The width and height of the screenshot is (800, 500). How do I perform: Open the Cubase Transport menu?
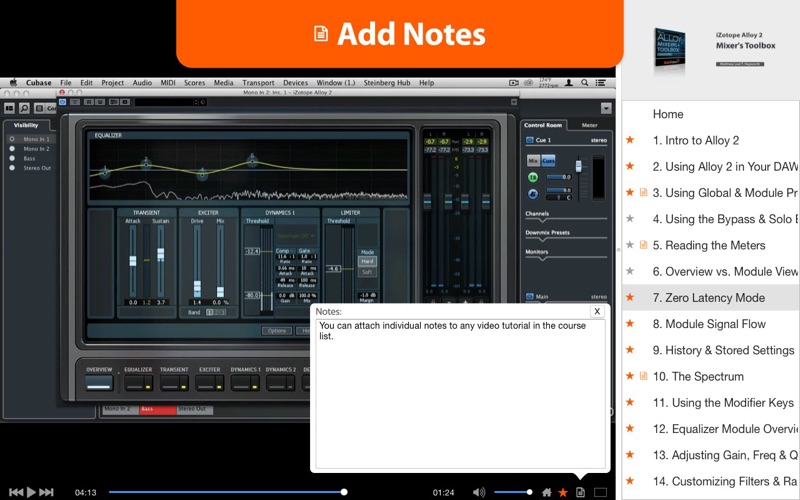pos(258,83)
